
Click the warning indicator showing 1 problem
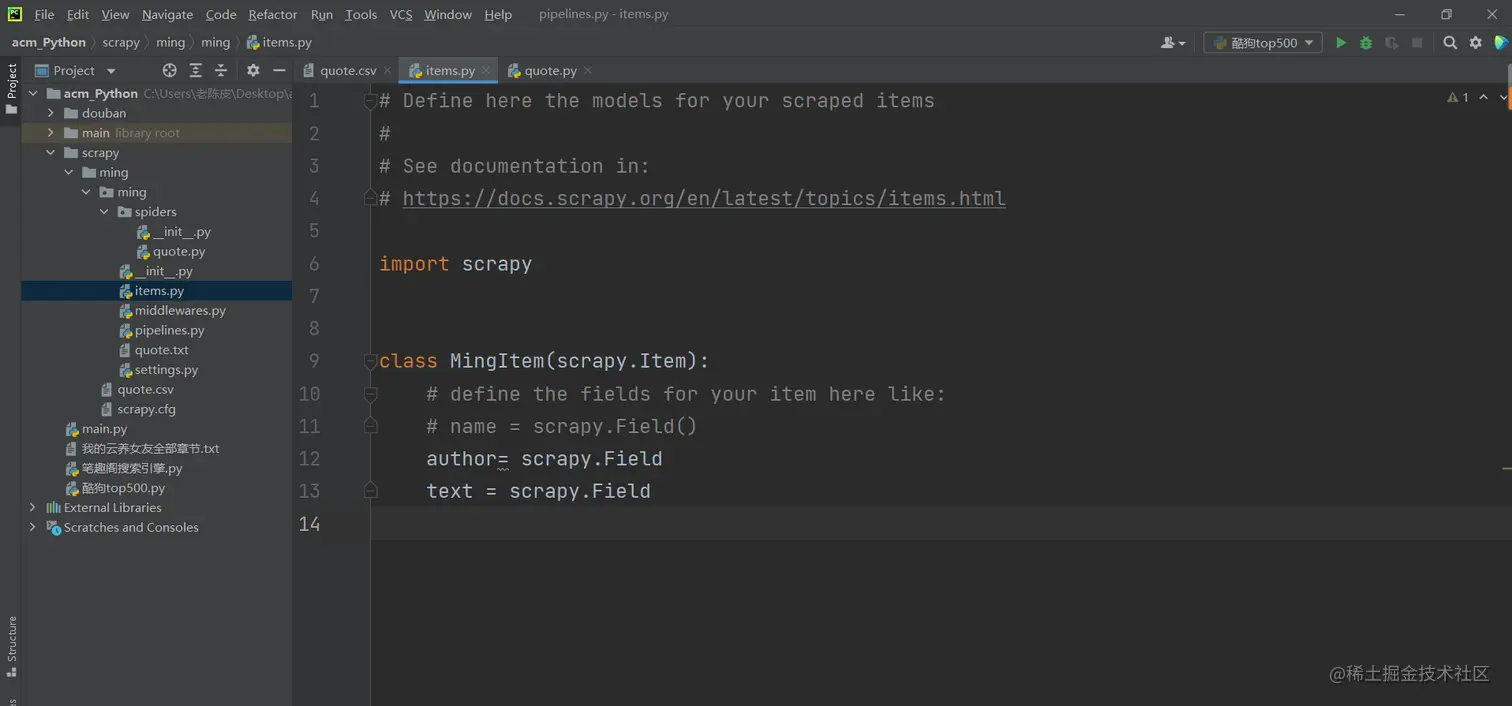(x=1458, y=97)
